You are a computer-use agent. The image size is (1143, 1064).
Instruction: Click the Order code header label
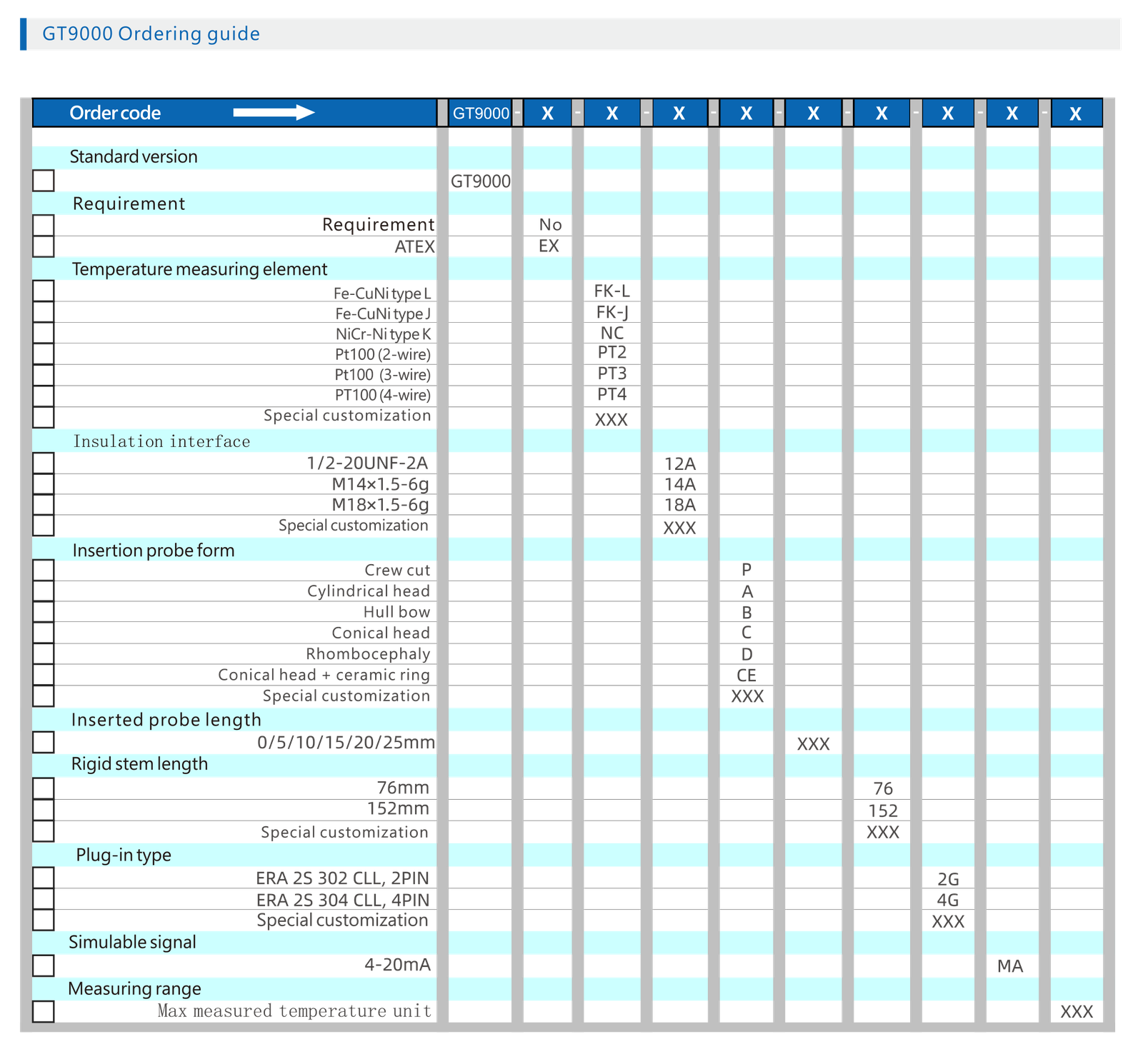click(115, 113)
